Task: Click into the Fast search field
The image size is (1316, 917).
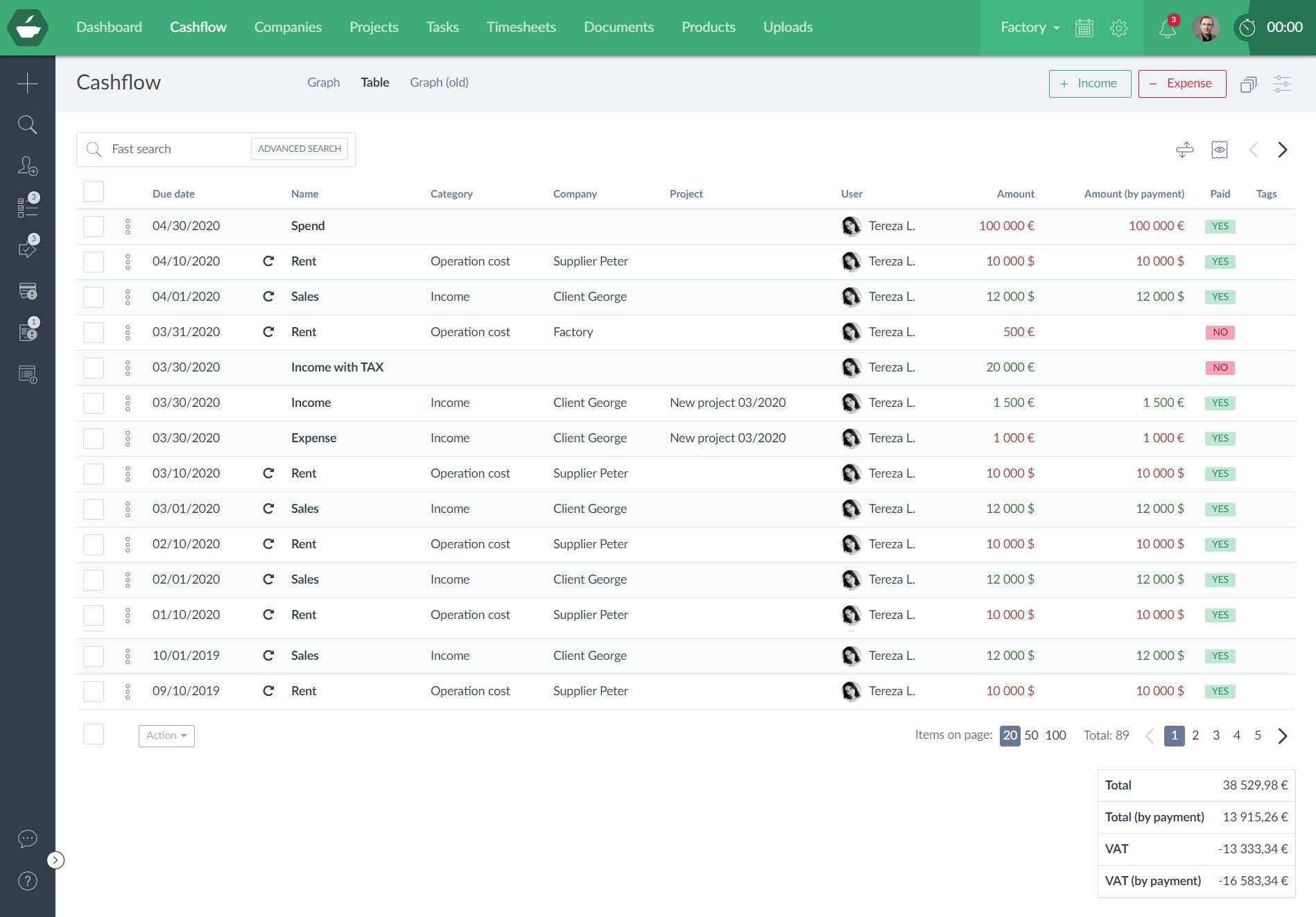Action: tap(173, 149)
